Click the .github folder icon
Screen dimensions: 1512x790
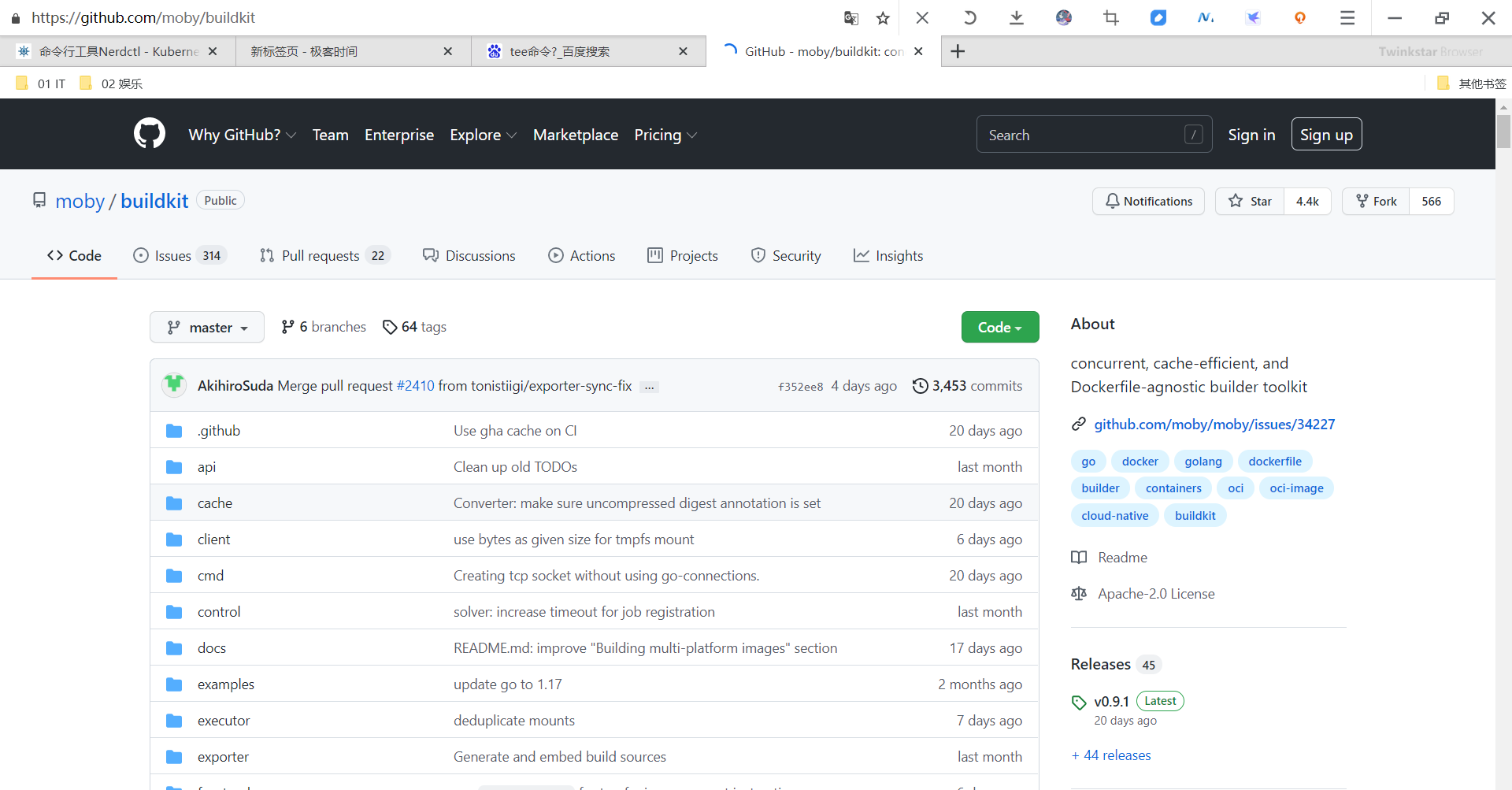click(x=174, y=431)
